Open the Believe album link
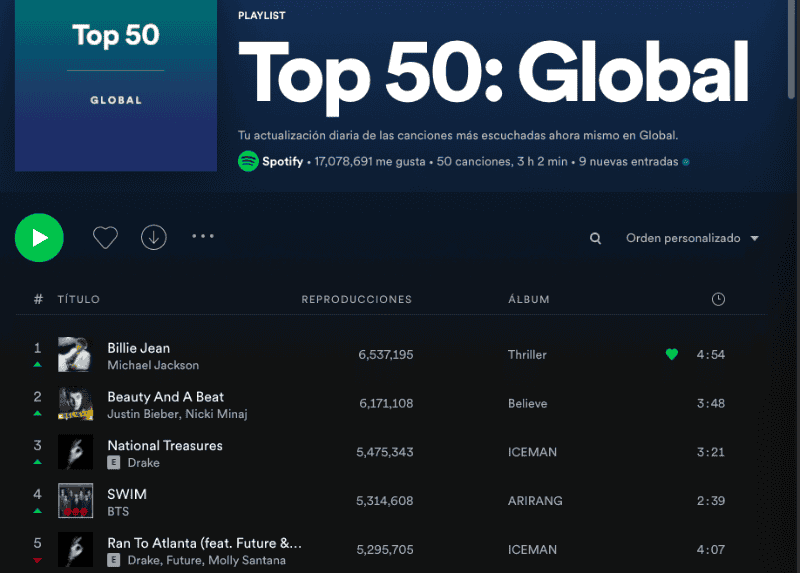 [x=528, y=404]
